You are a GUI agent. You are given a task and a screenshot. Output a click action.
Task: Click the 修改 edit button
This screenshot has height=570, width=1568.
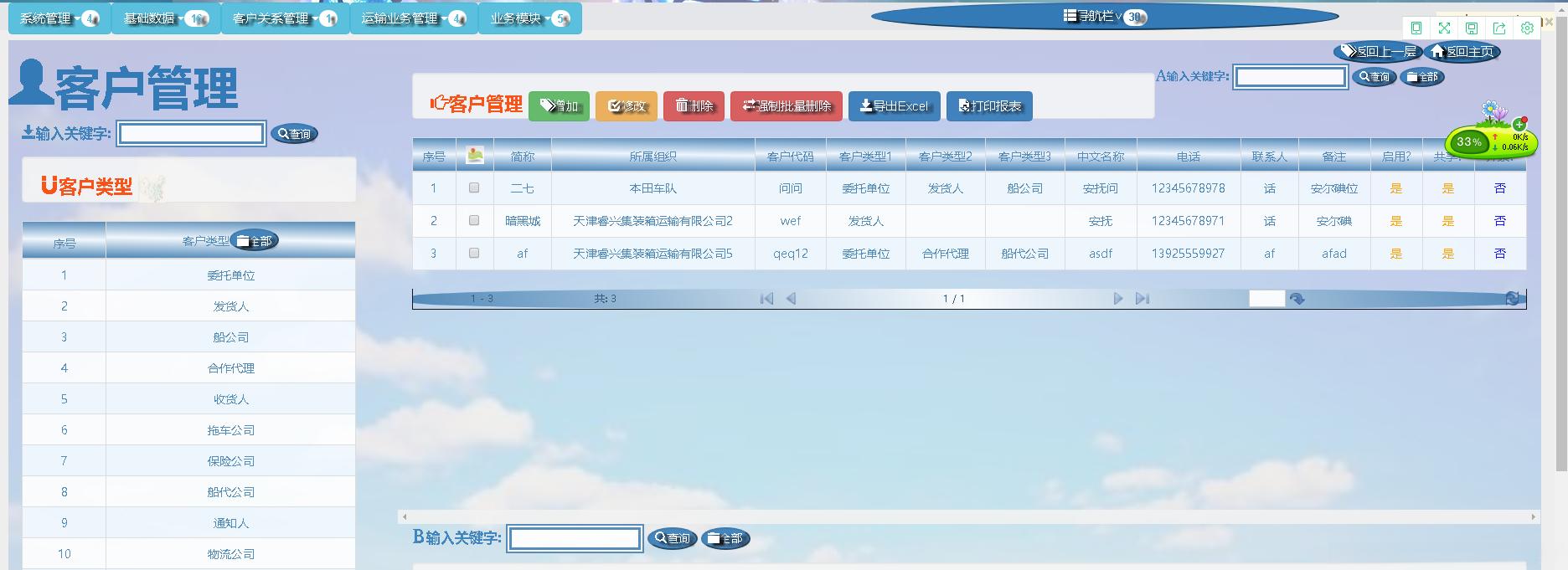pos(627,106)
